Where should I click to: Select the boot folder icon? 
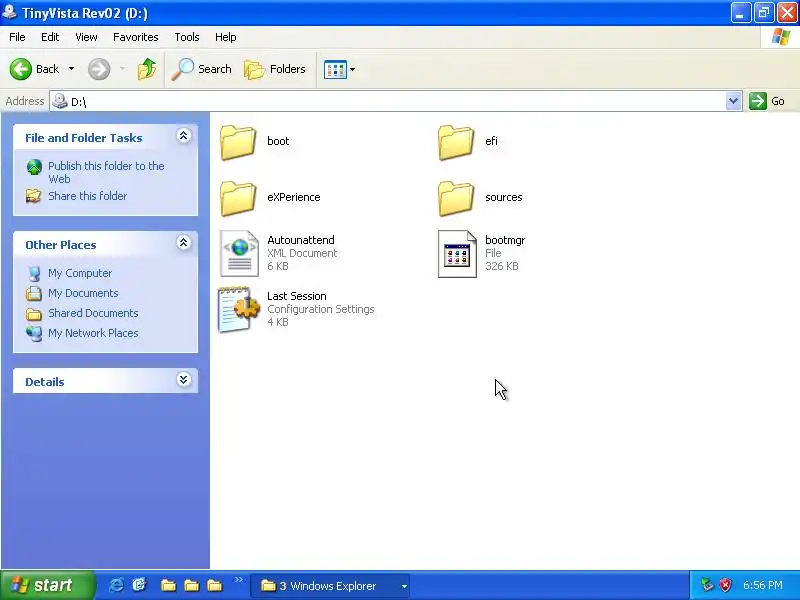(238, 142)
